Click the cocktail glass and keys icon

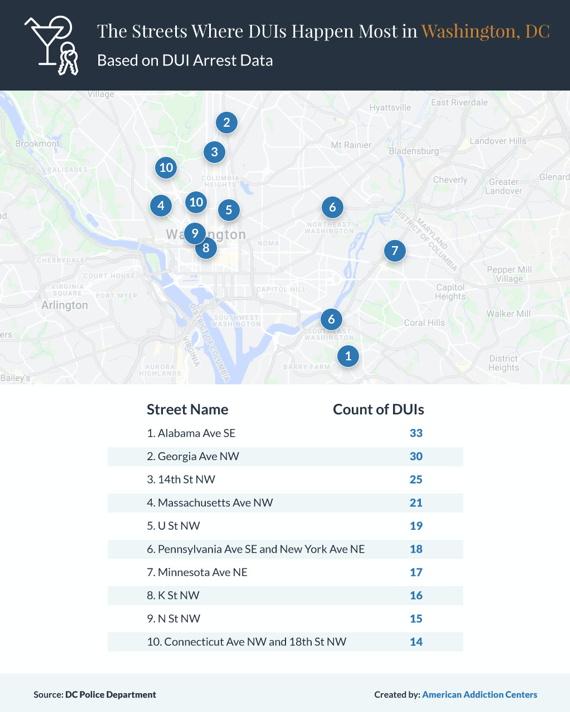click(x=52, y=45)
